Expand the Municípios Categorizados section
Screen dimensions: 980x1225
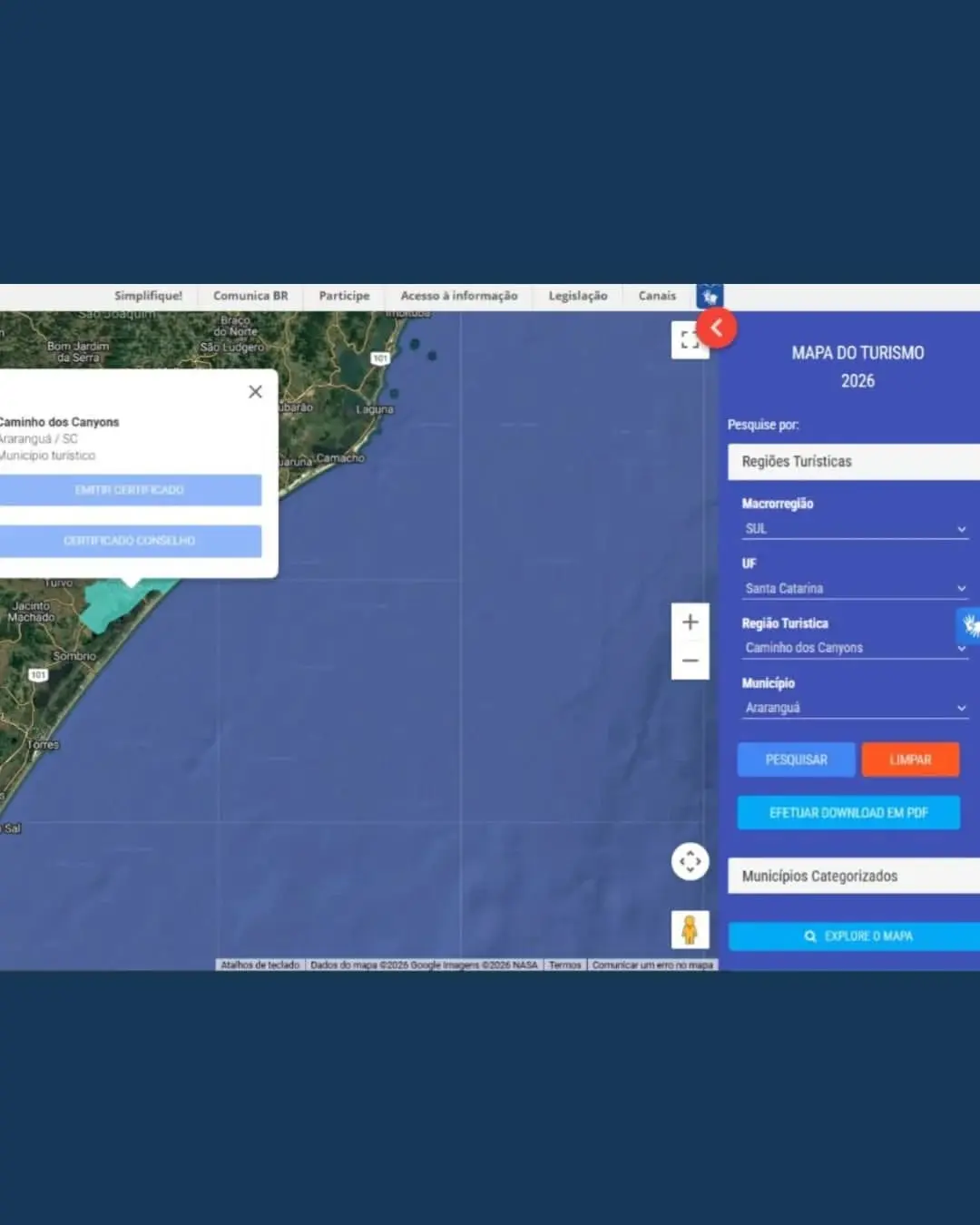pos(853,876)
